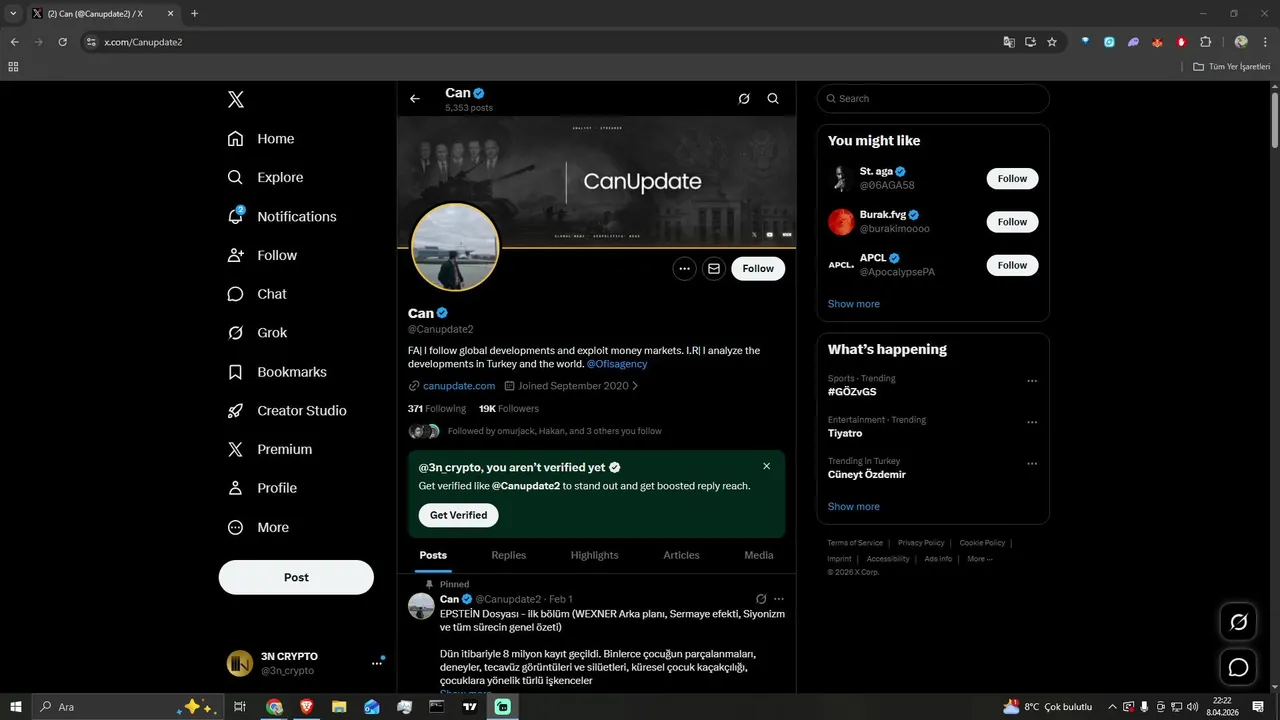Viewport: 1280px width, 720px height.
Task: Follow APCL suggestion
Action: tap(1012, 265)
